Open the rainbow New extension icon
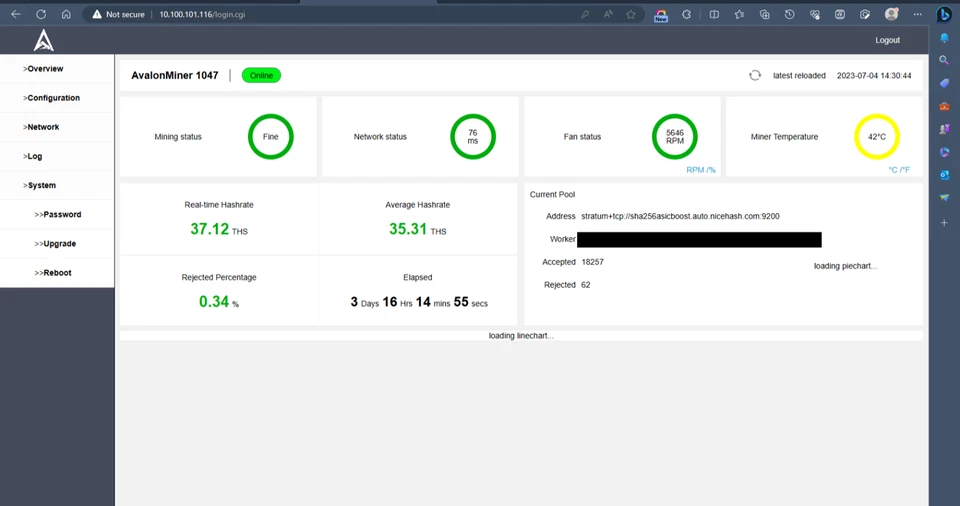 click(x=661, y=15)
